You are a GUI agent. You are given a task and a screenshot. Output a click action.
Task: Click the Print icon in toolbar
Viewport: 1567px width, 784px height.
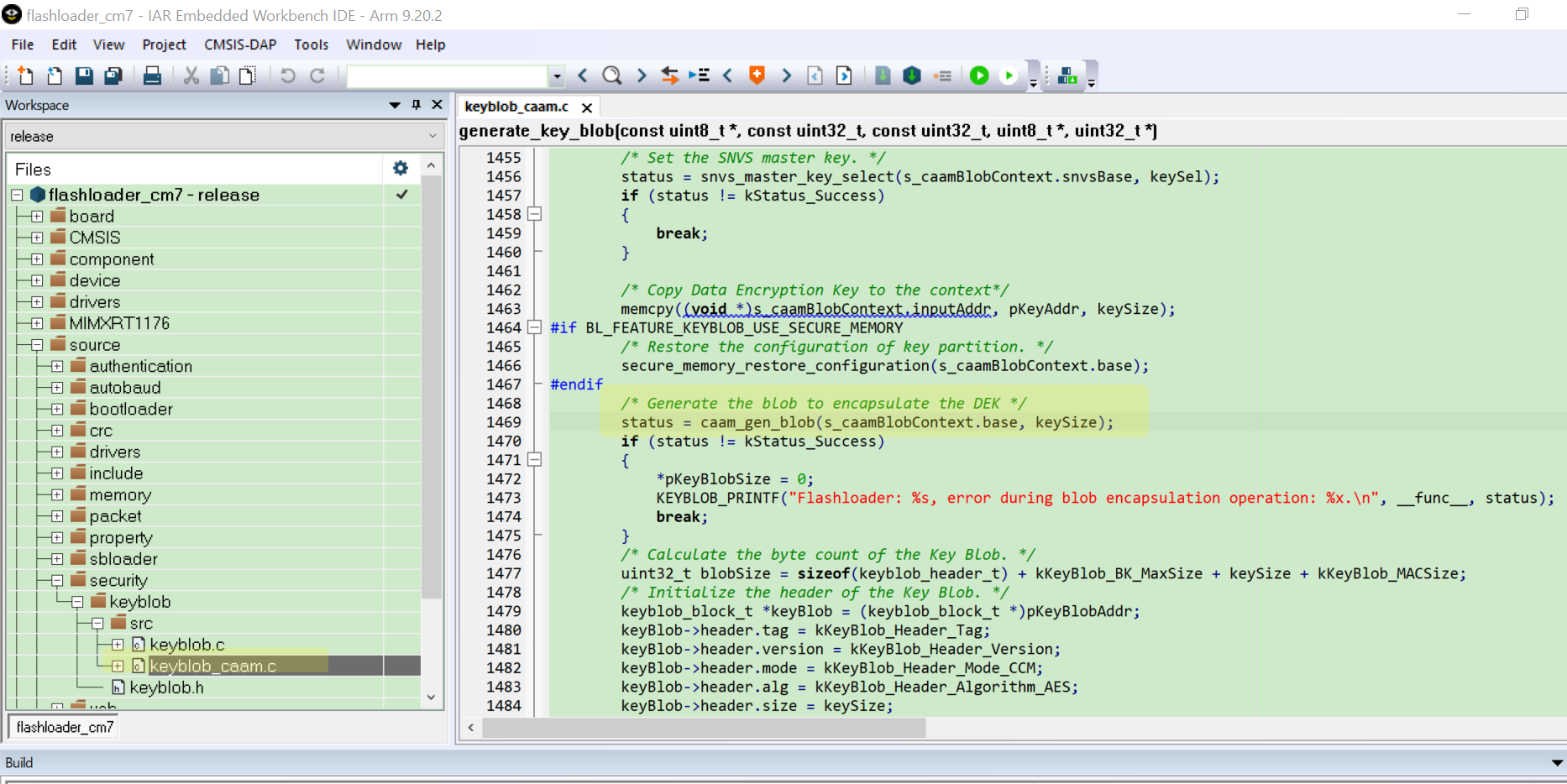pyautogui.click(x=152, y=76)
